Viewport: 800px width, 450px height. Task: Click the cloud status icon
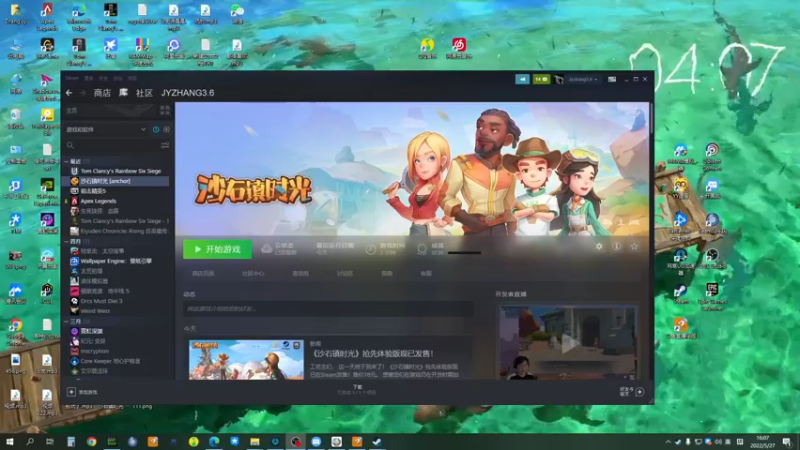pyautogui.click(x=266, y=249)
